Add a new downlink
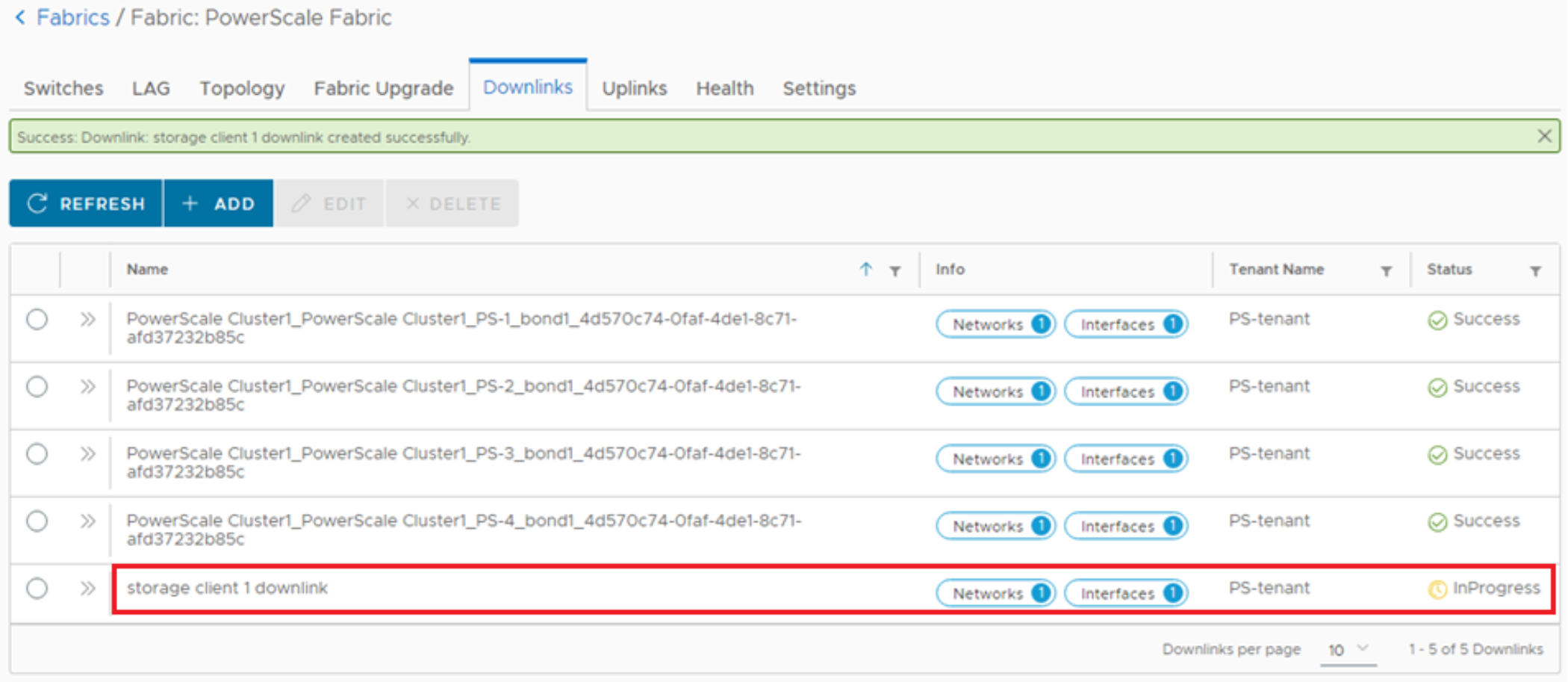This screenshot has height=682, width=1568. coord(219,203)
